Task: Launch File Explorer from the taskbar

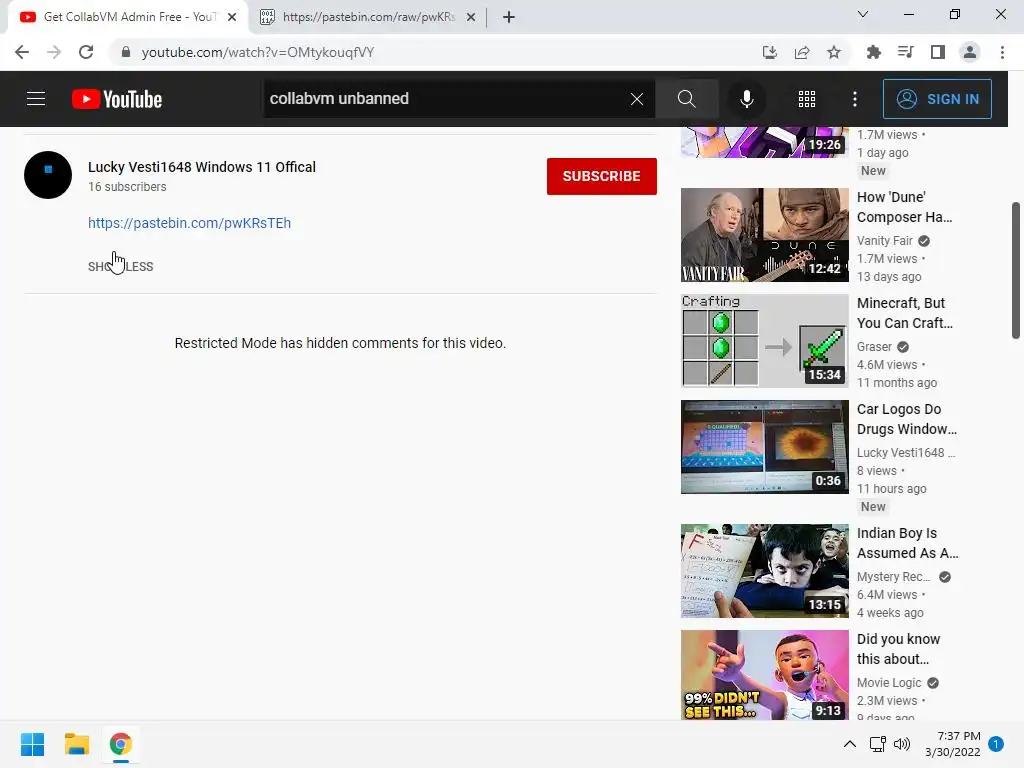Action: 76,744
